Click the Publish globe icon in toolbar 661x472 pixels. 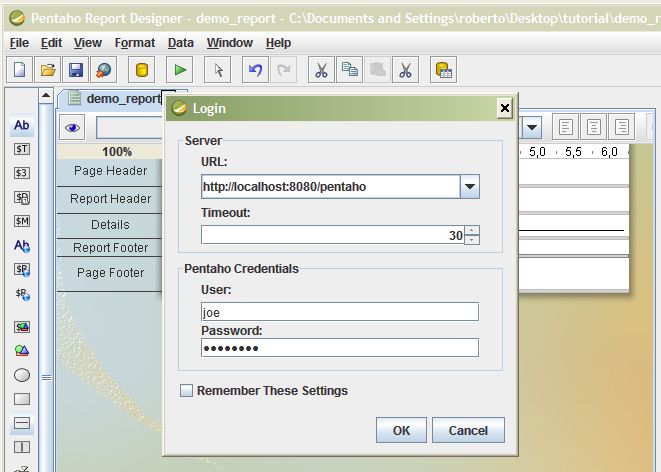pos(103,70)
